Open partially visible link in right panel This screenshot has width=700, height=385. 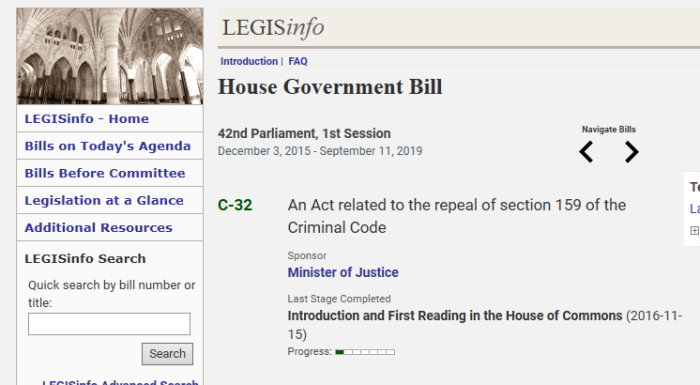pos(695,209)
